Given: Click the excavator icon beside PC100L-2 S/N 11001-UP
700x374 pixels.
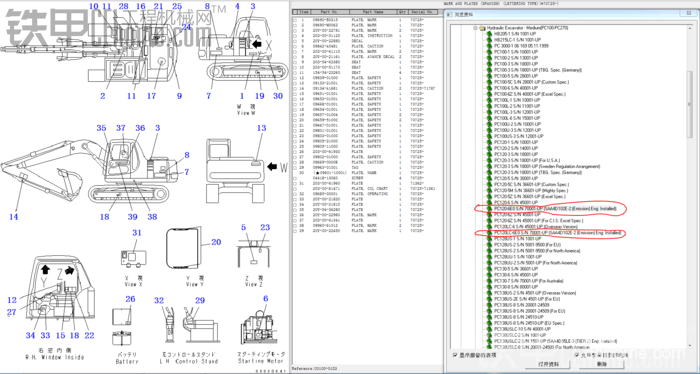Looking at the screenshot, I should point(489,106).
